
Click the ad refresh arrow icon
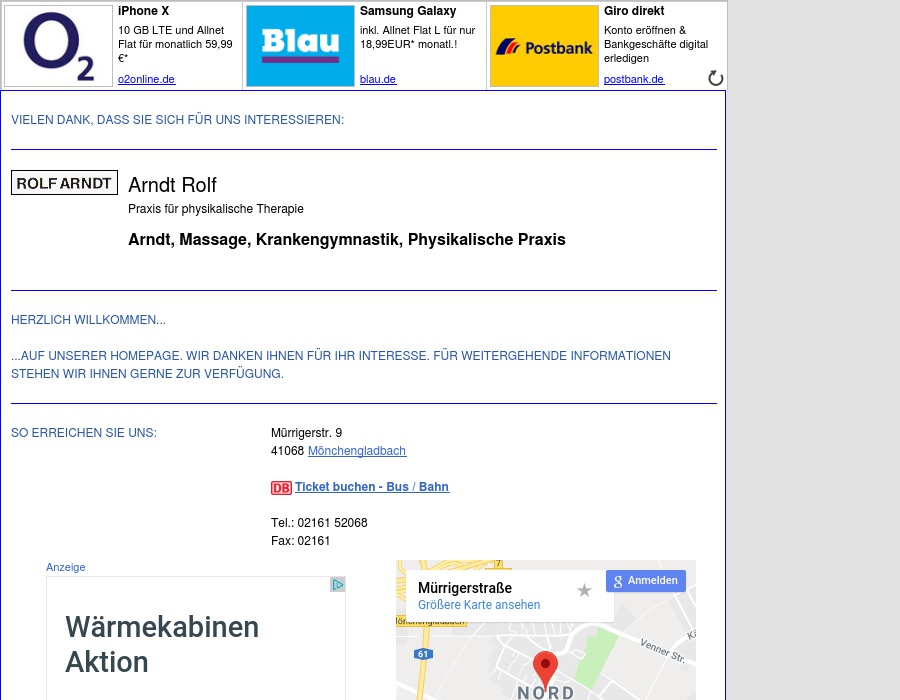(x=715, y=78)
